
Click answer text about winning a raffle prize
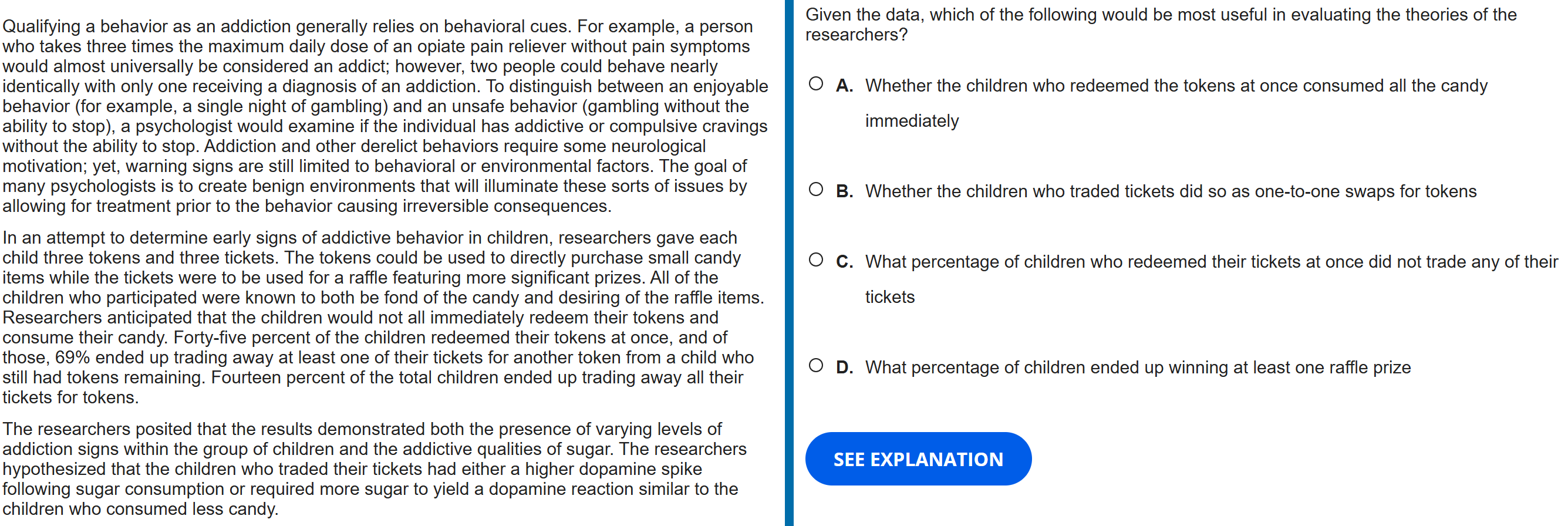click(x=1138, y=367)
